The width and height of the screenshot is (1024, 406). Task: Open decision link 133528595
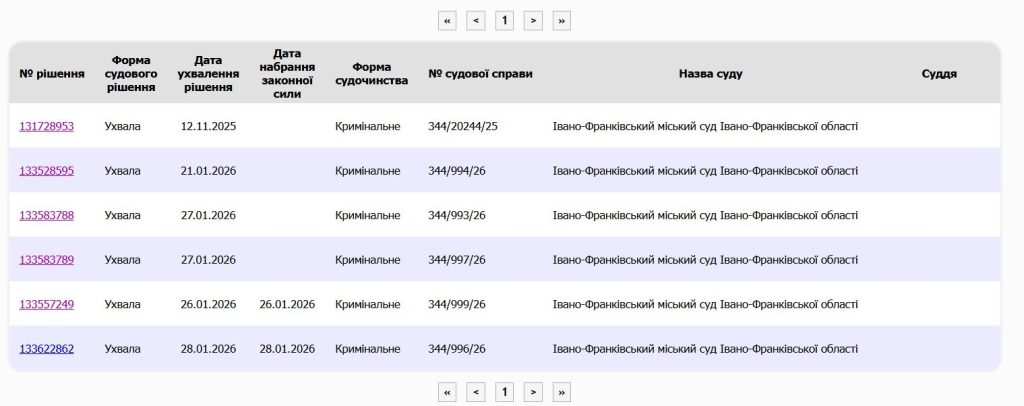tap(46, 171)
